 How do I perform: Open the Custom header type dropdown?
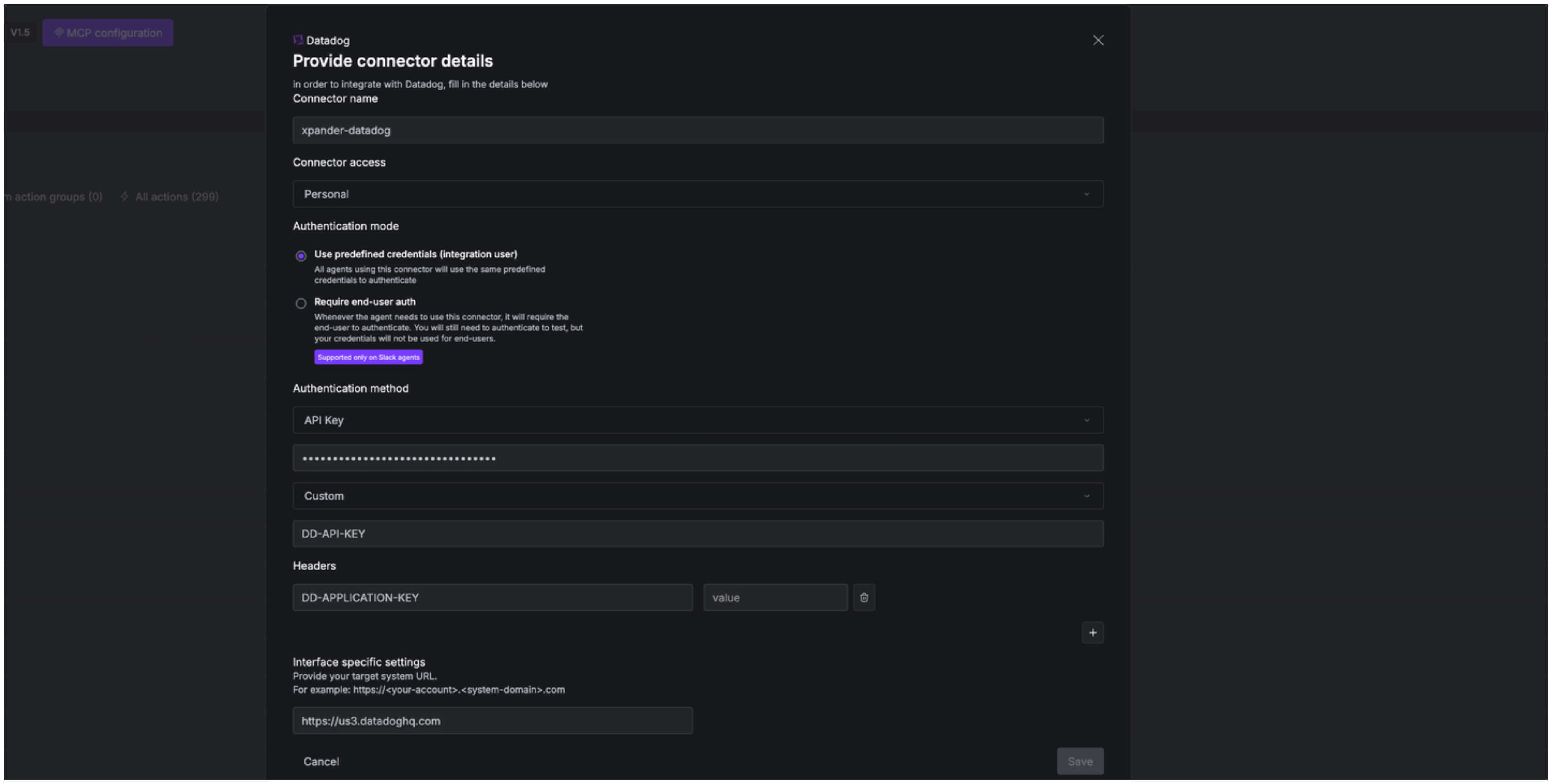pos(697,496)
